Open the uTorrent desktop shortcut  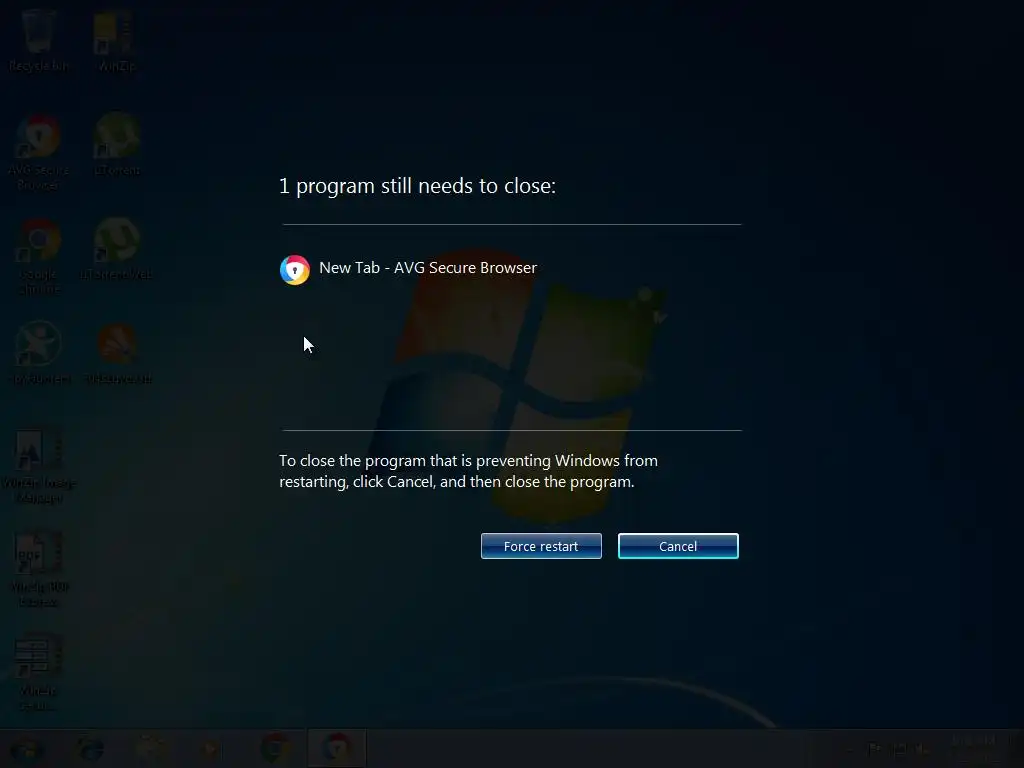click(x=117, y=144)
